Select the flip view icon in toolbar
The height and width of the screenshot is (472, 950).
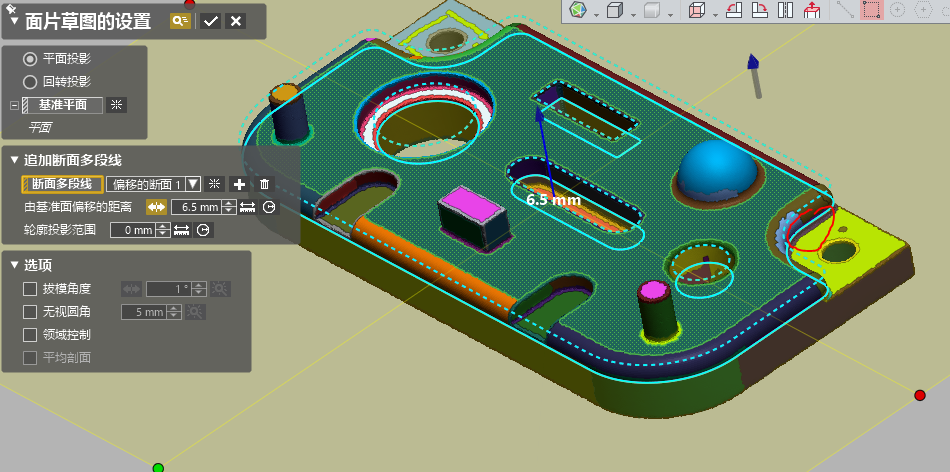pos(785,11)
